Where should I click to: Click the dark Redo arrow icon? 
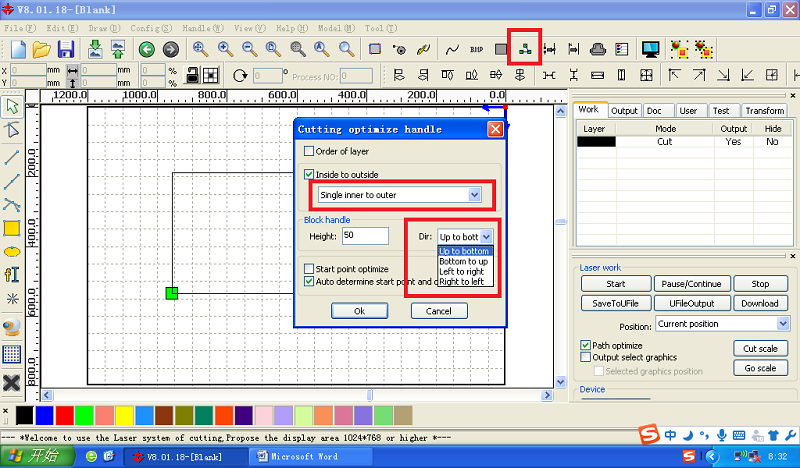(x=171, y=50)
